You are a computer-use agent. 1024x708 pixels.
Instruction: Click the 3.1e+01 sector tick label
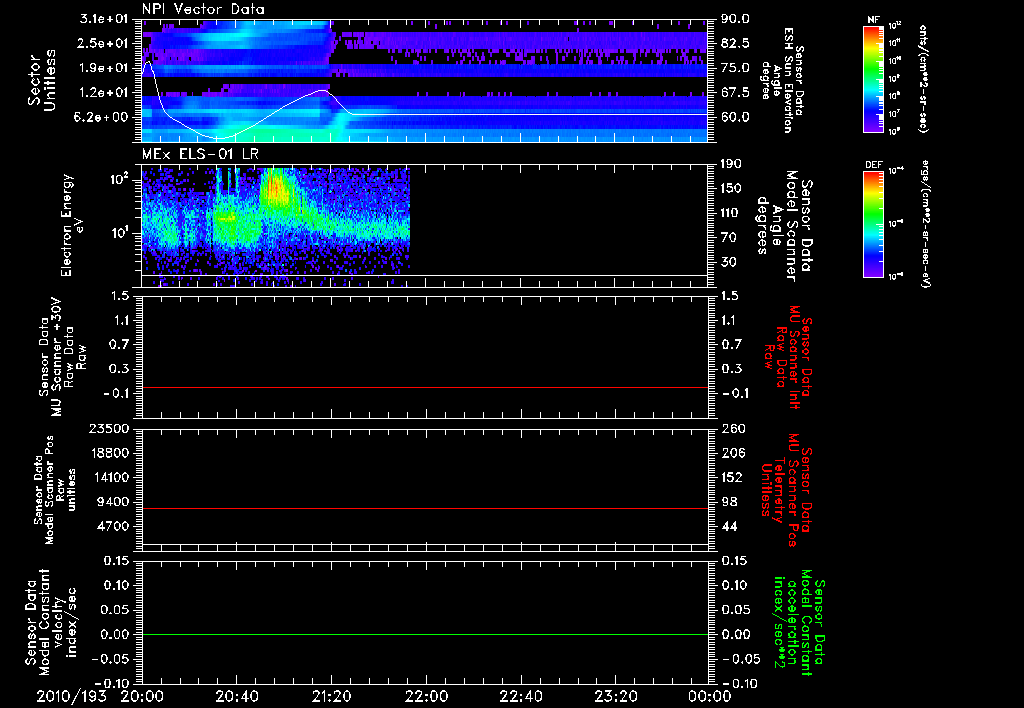[x=103, y=19]
